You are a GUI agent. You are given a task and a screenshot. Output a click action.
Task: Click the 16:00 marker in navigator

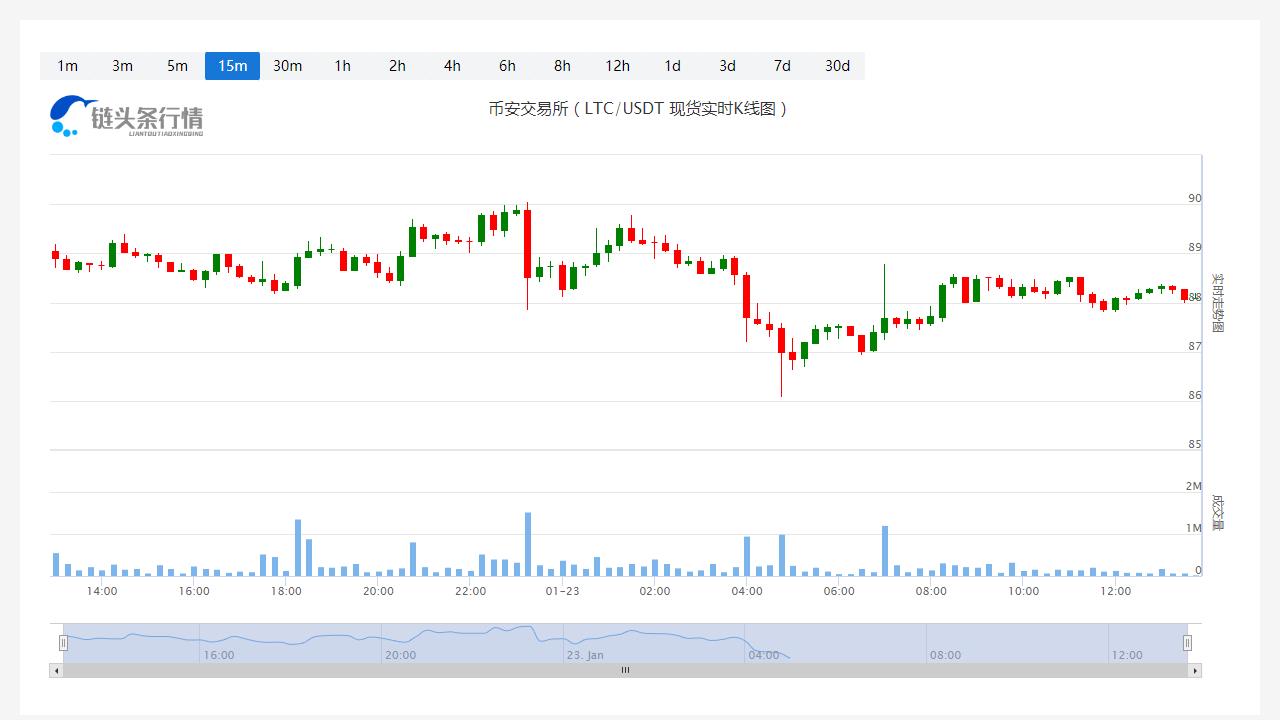point(219,655)
